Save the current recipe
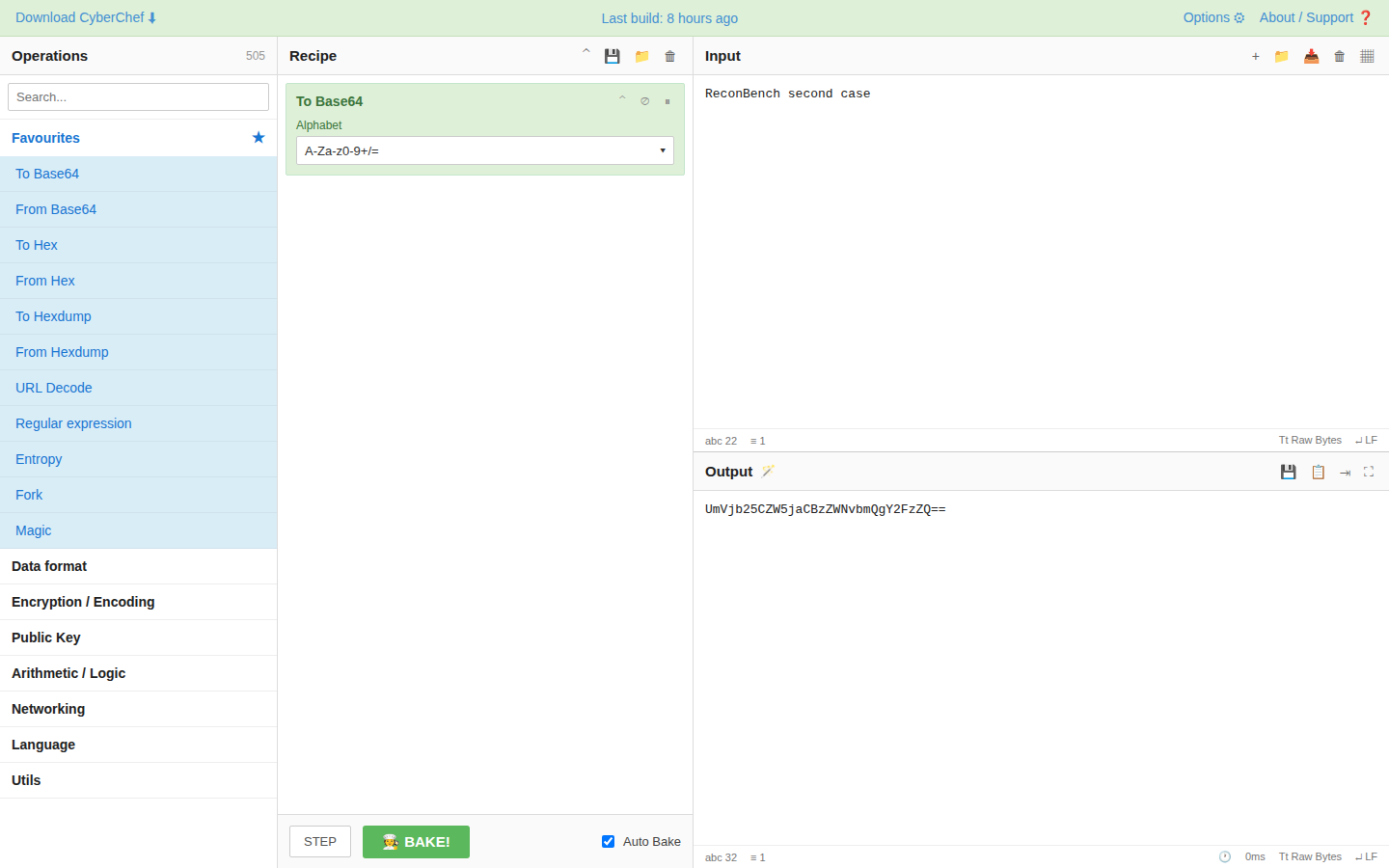 pyautogui.click(x=612, y=56)
